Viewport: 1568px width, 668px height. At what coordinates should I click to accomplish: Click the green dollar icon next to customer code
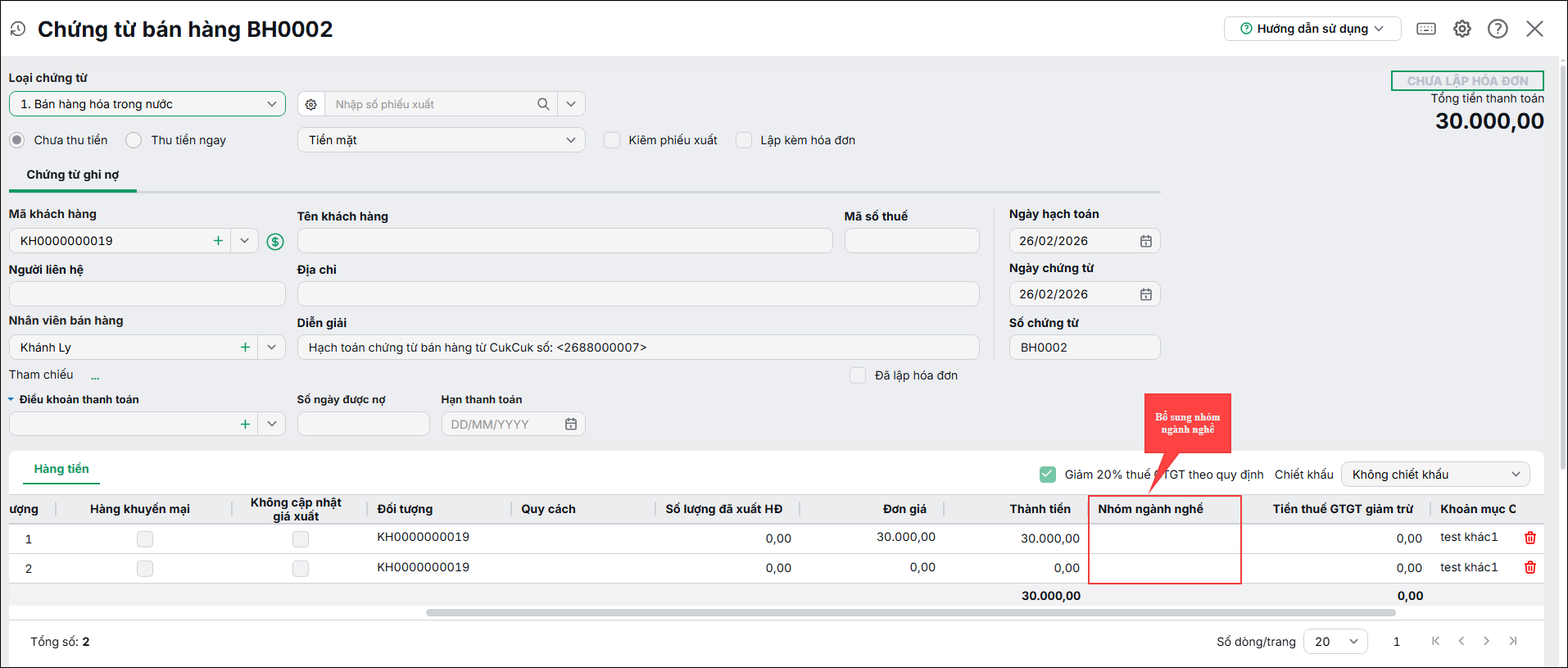[x=275, y=241]
